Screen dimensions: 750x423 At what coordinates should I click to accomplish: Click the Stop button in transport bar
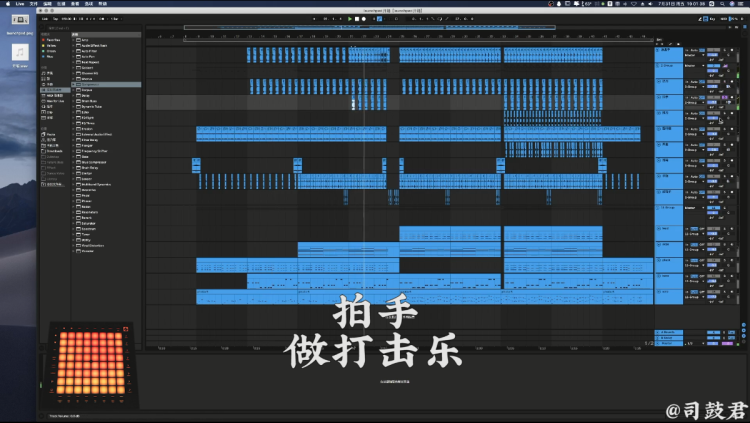[x=356, y=18]
